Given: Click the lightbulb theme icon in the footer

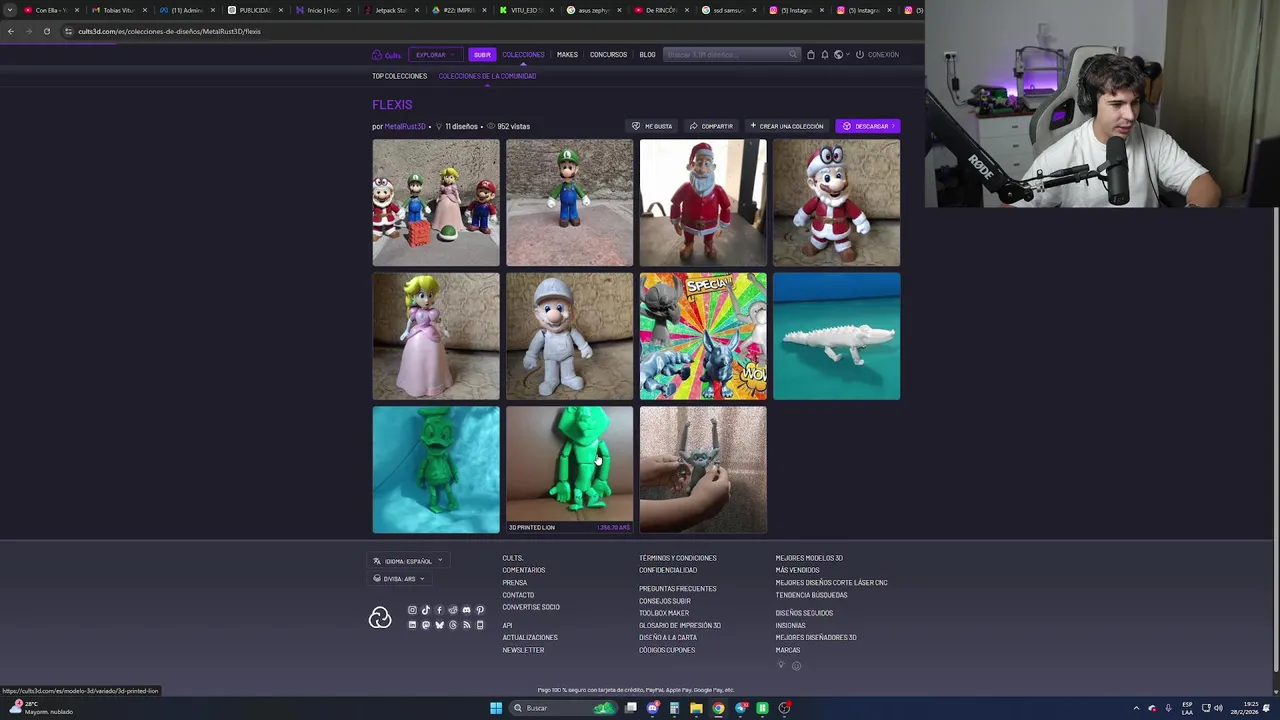Looking at the screenshot, I should point(781,665).
